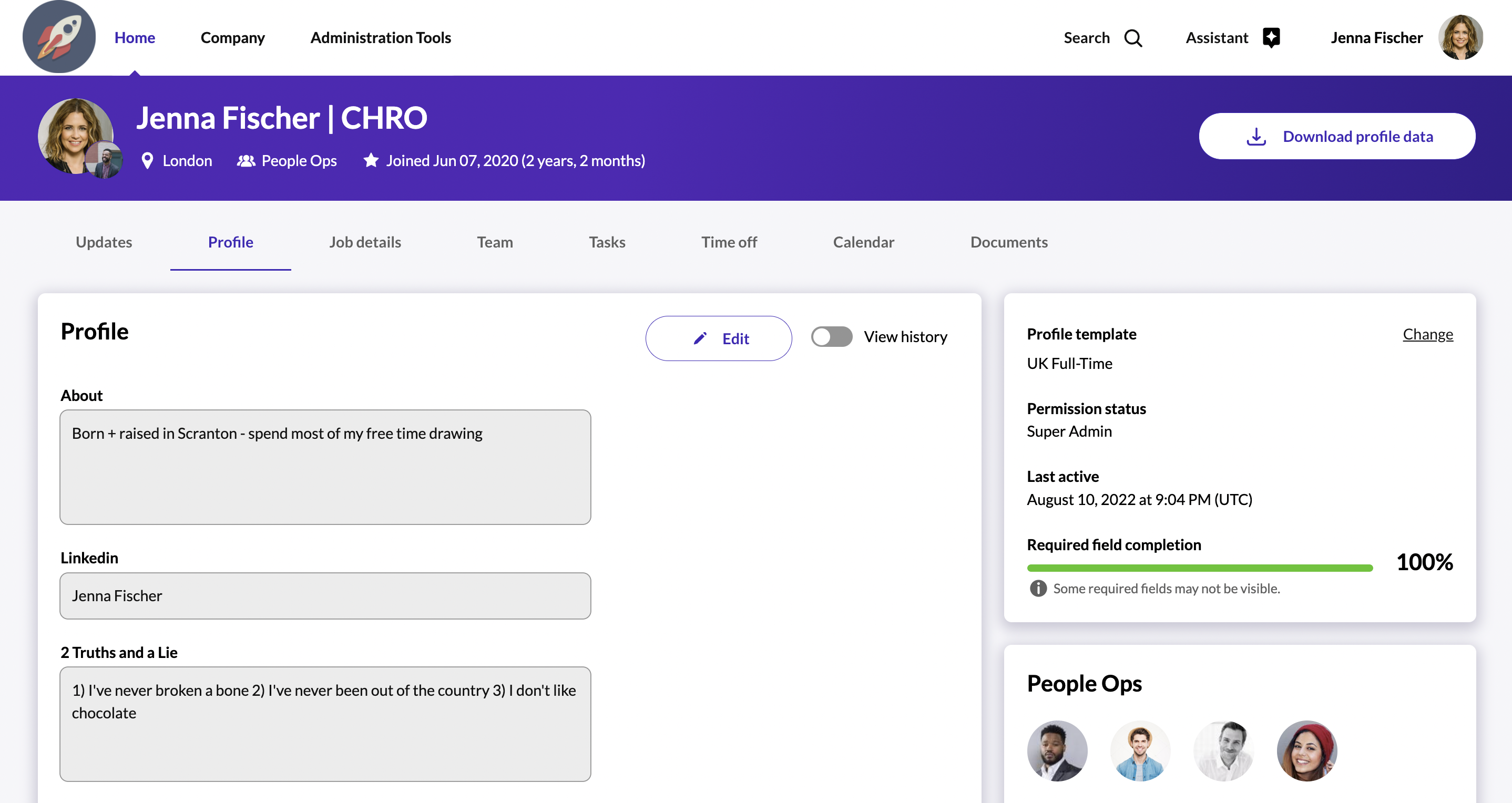The width and height of the screenshot is (1512, 803).
Task: Click the rocket ship home logo
Action: tap(59, 36)
